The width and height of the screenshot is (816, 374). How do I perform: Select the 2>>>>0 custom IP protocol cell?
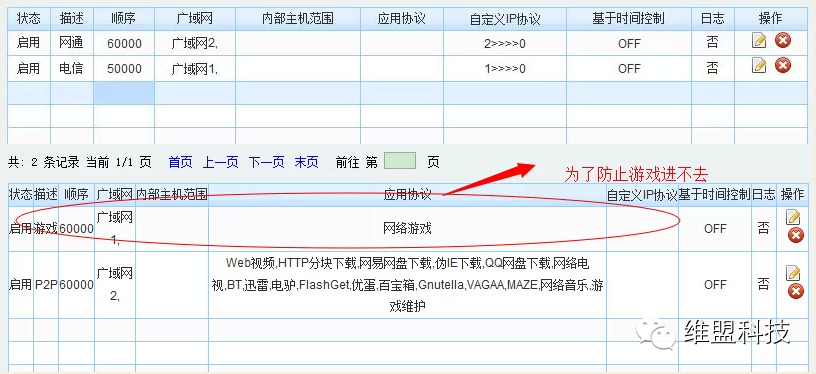click(x=505, y=44)
